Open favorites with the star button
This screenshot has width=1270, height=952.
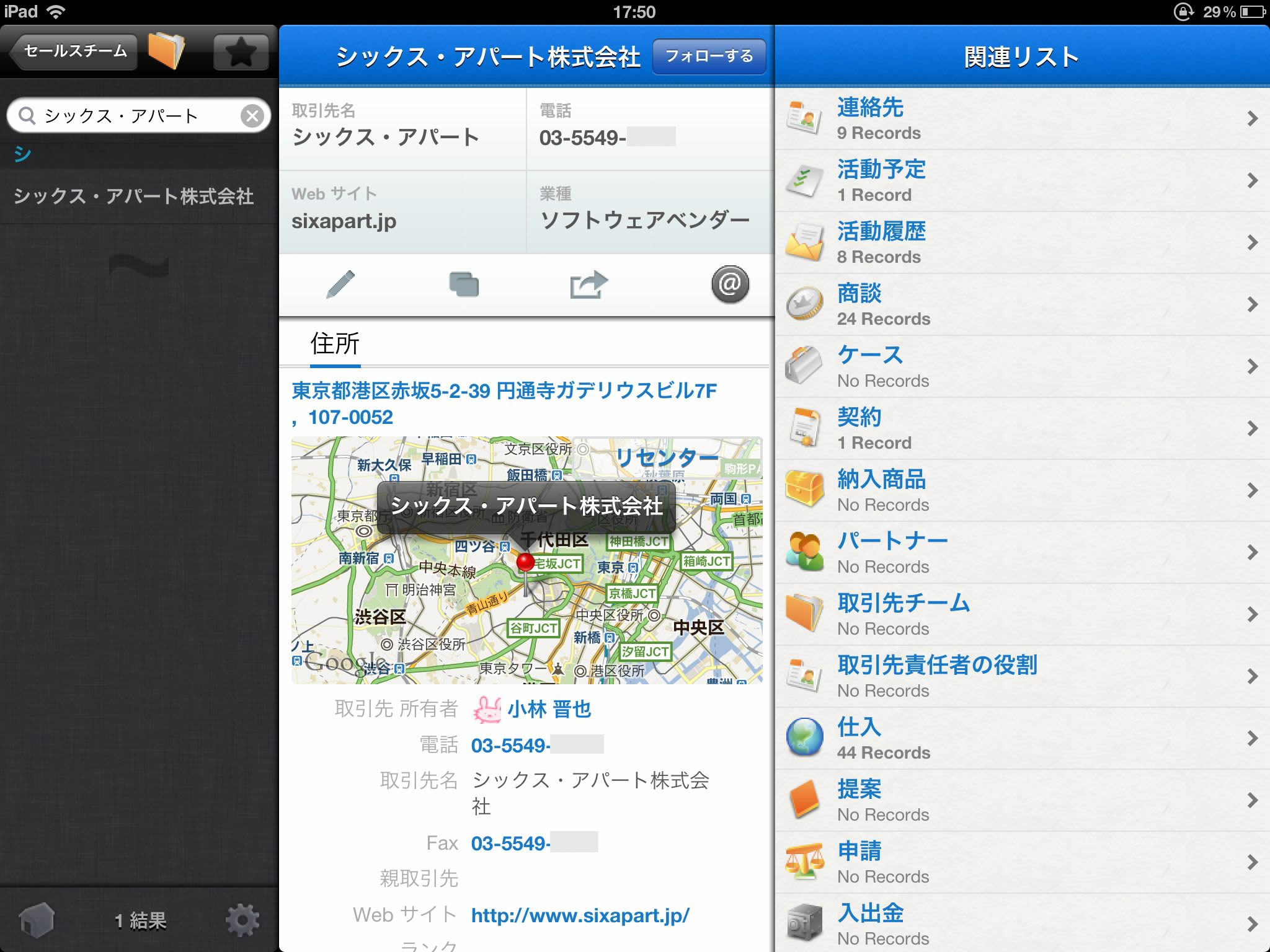click(241, 52)
